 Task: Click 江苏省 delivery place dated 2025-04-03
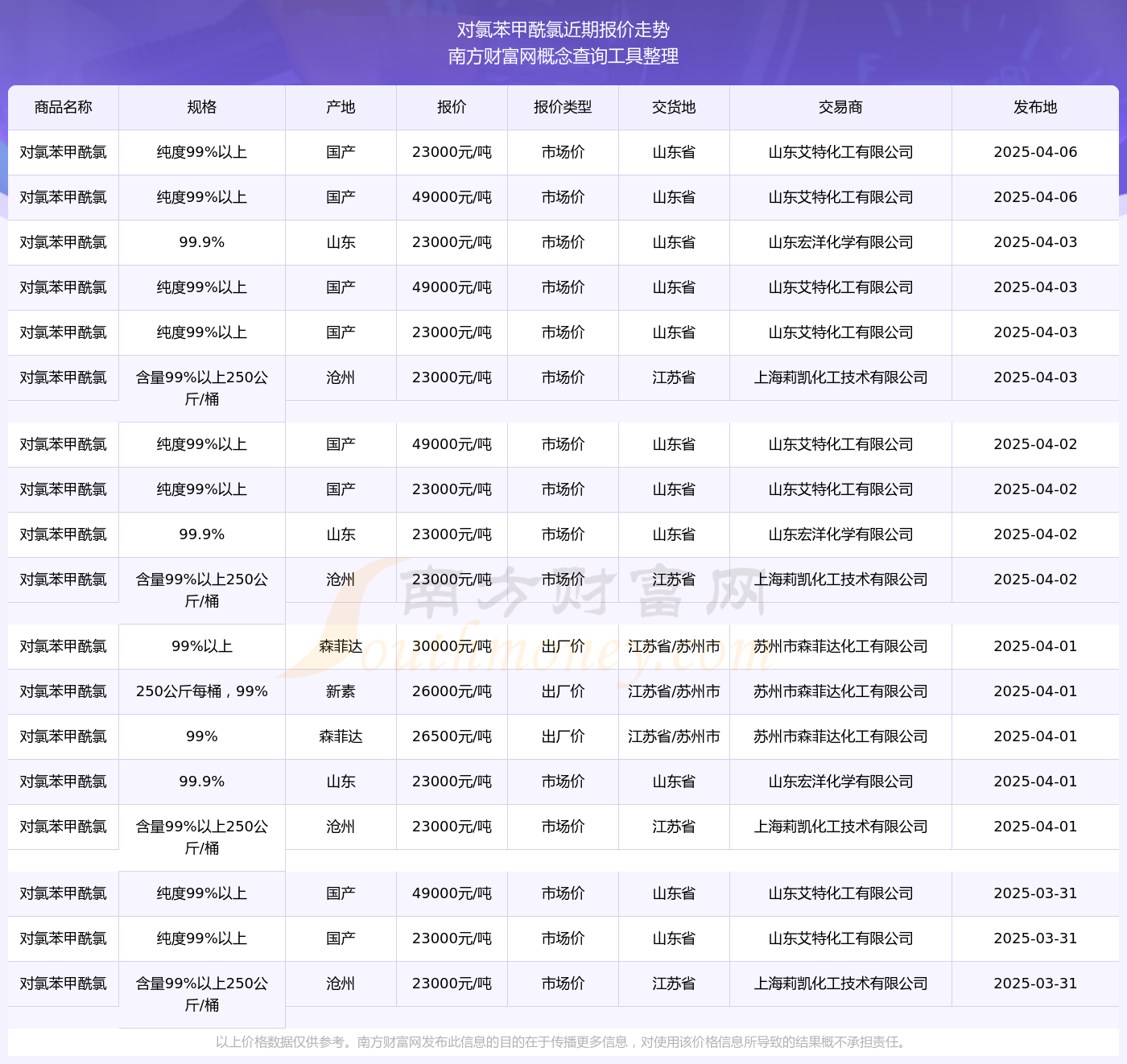674,377
